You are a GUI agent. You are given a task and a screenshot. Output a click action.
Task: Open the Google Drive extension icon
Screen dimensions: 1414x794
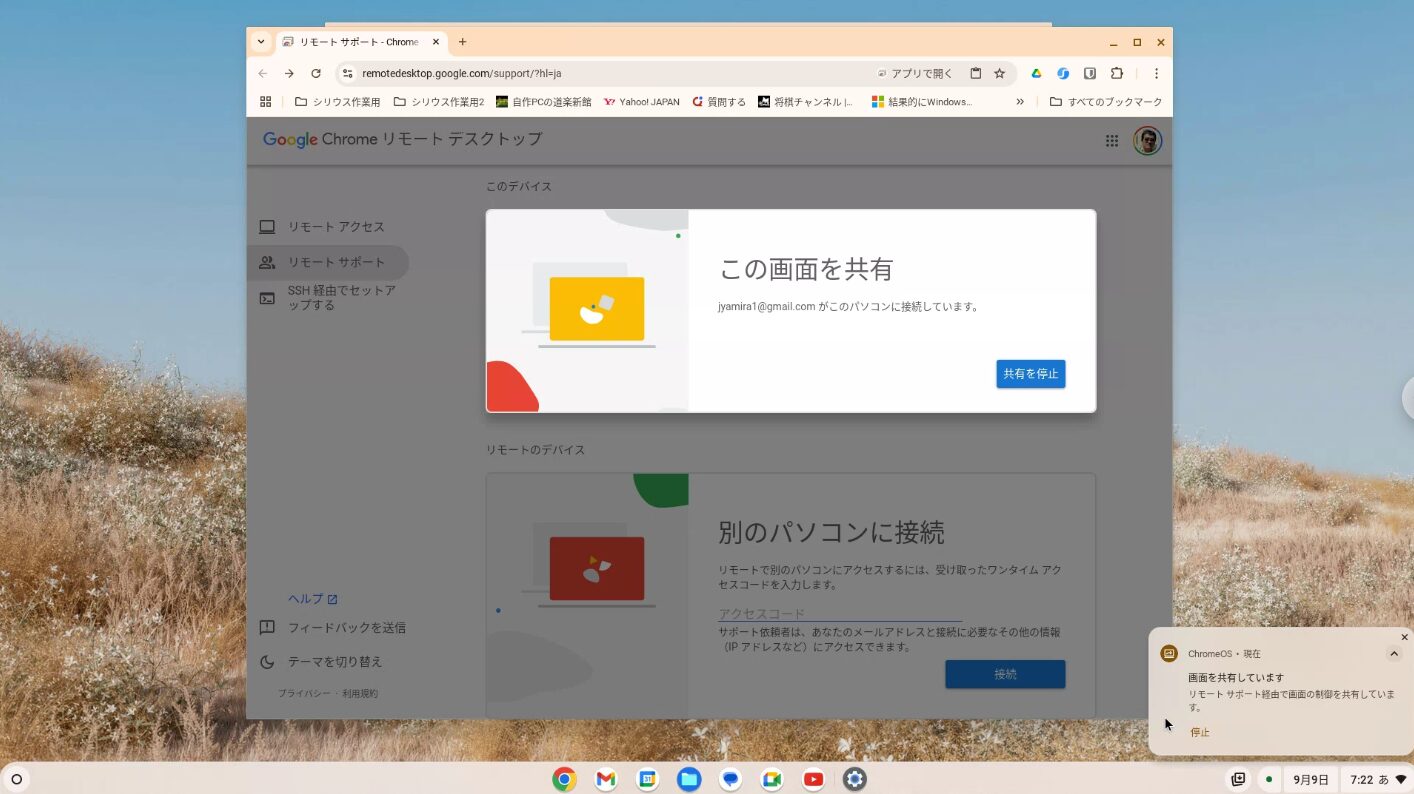(1037, 73)
